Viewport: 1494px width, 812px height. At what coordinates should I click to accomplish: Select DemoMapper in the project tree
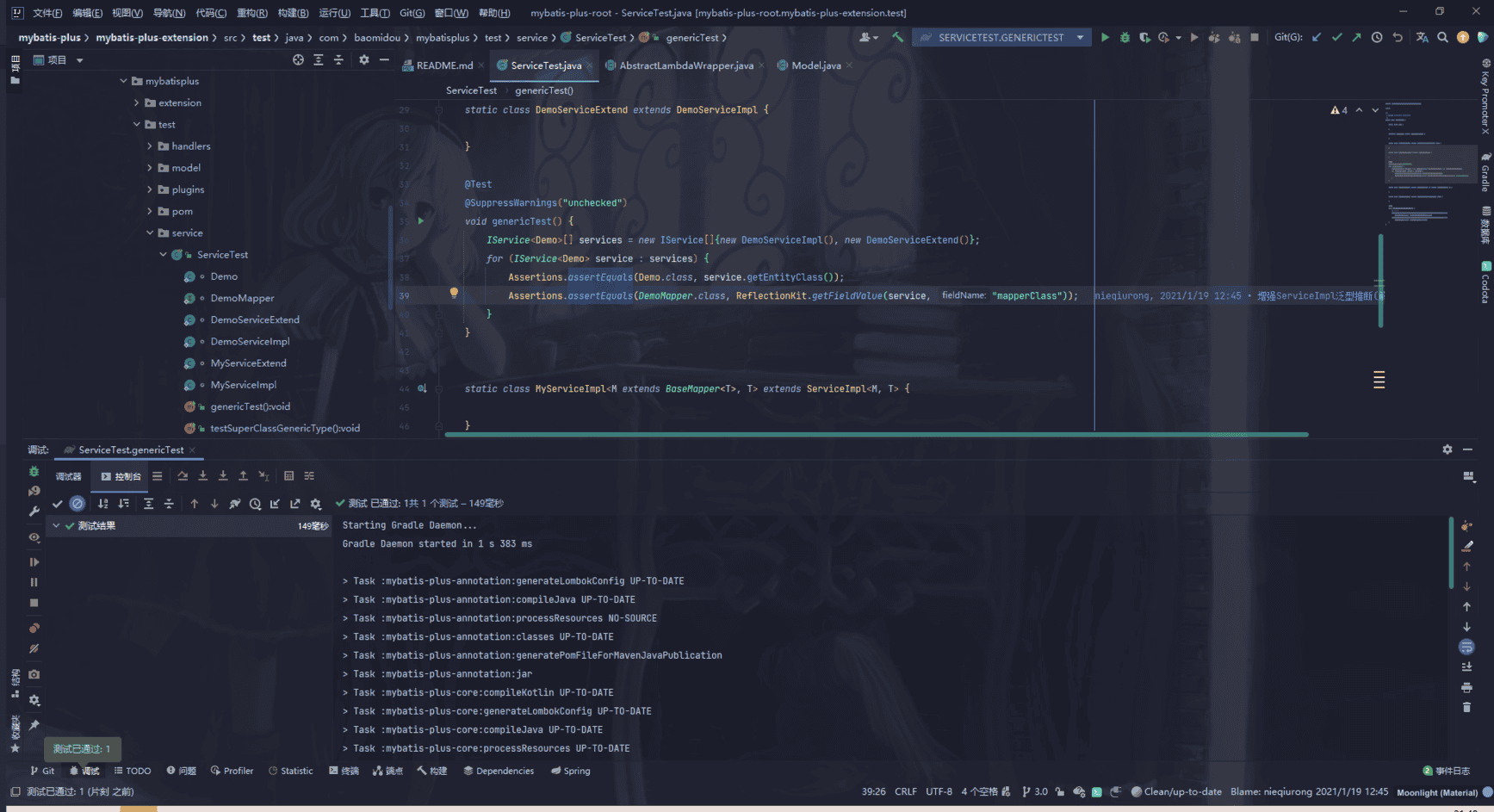click(x=242, y=298)
